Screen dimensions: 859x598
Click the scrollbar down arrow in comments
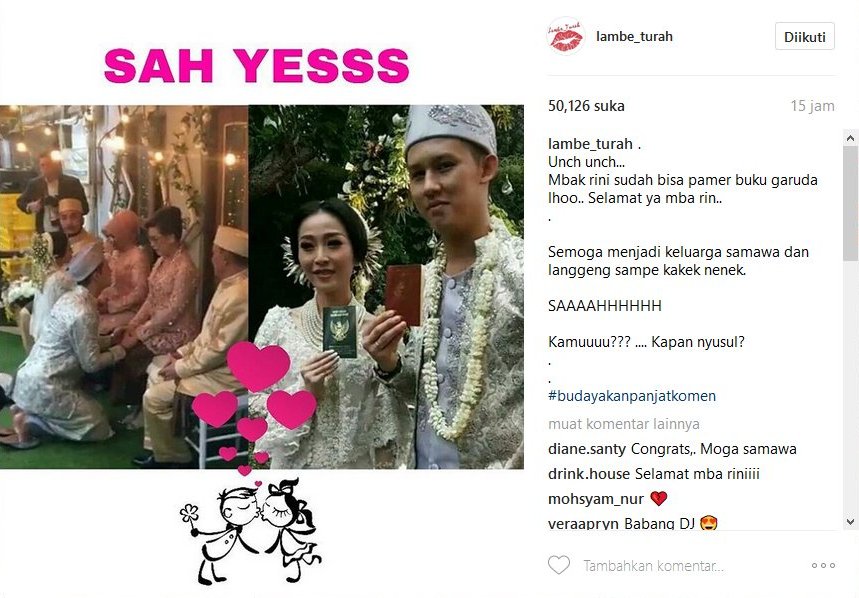tap(850, 522)
